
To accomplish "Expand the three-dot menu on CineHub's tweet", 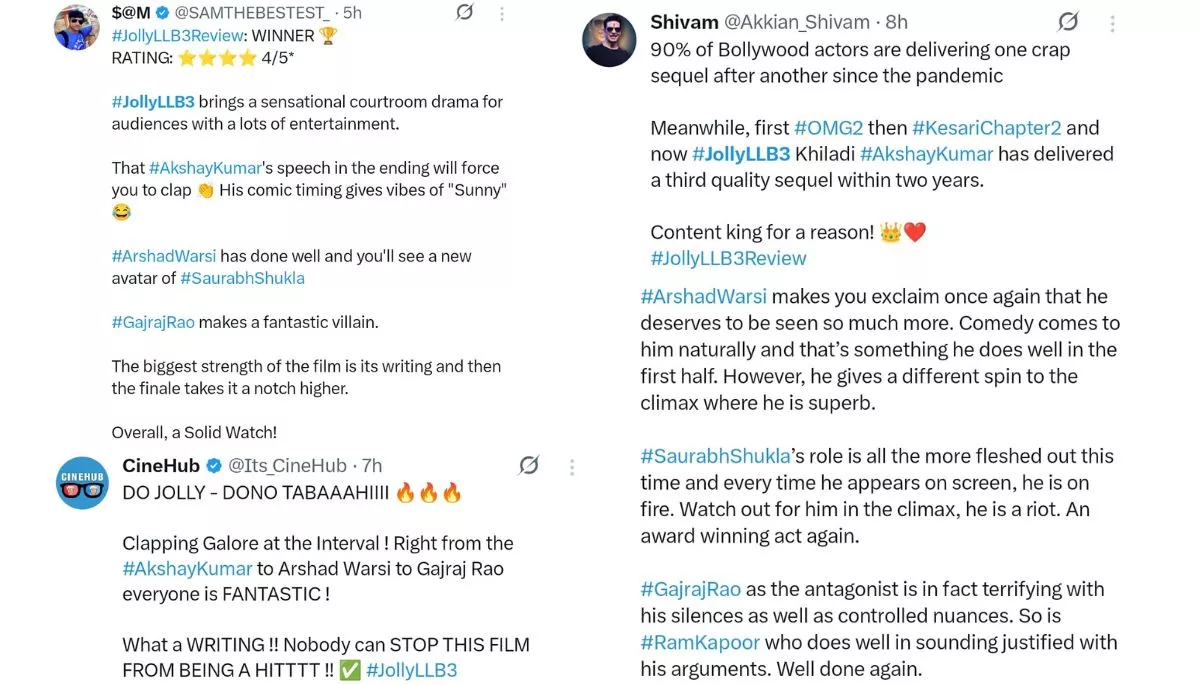I will pos(572,466).
